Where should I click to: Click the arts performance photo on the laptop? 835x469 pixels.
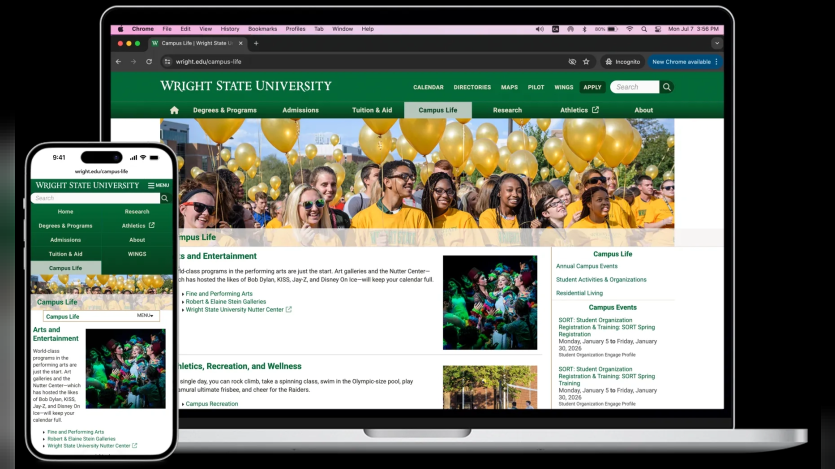[x=490, y=302]
